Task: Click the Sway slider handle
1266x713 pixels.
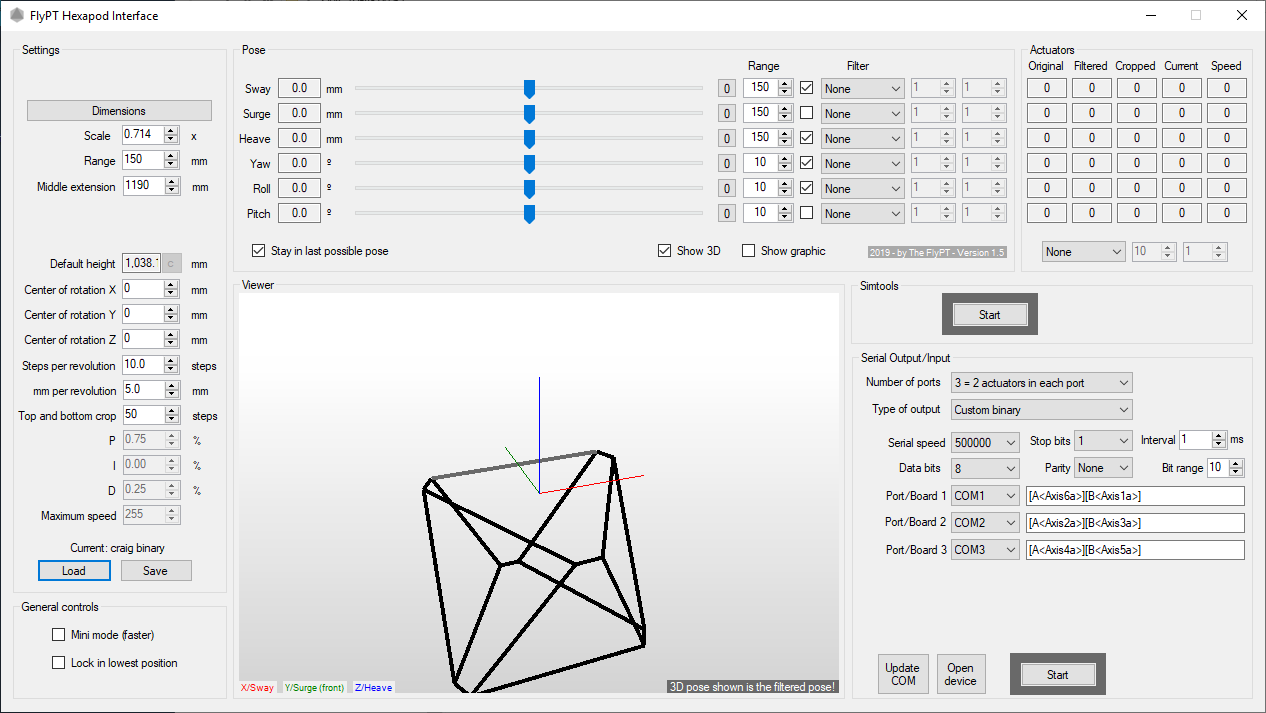Action: 529,89
